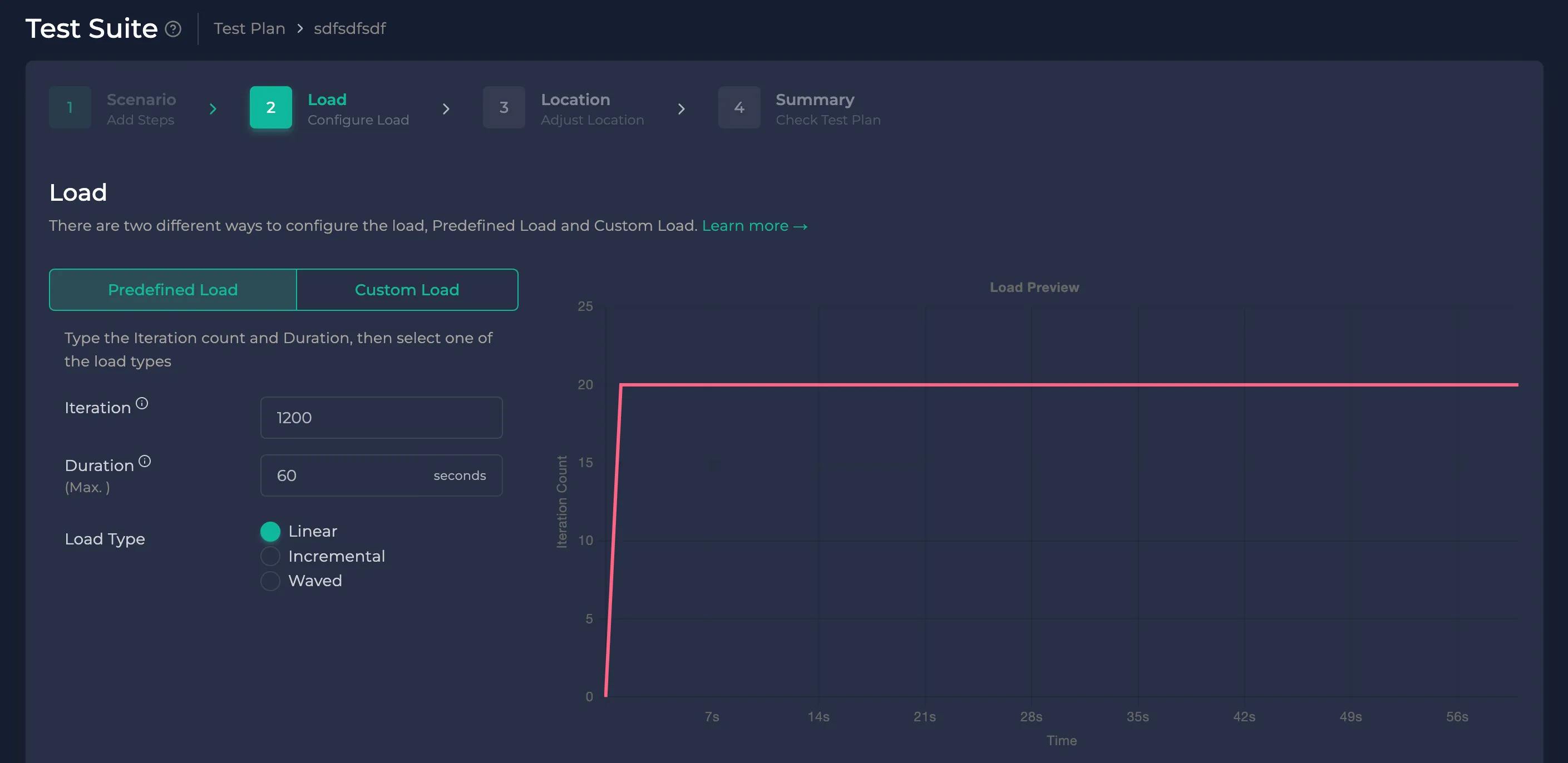1568x763 pixels.
Task: Click the Iteration info icon
Action: (x=142, y=402)
